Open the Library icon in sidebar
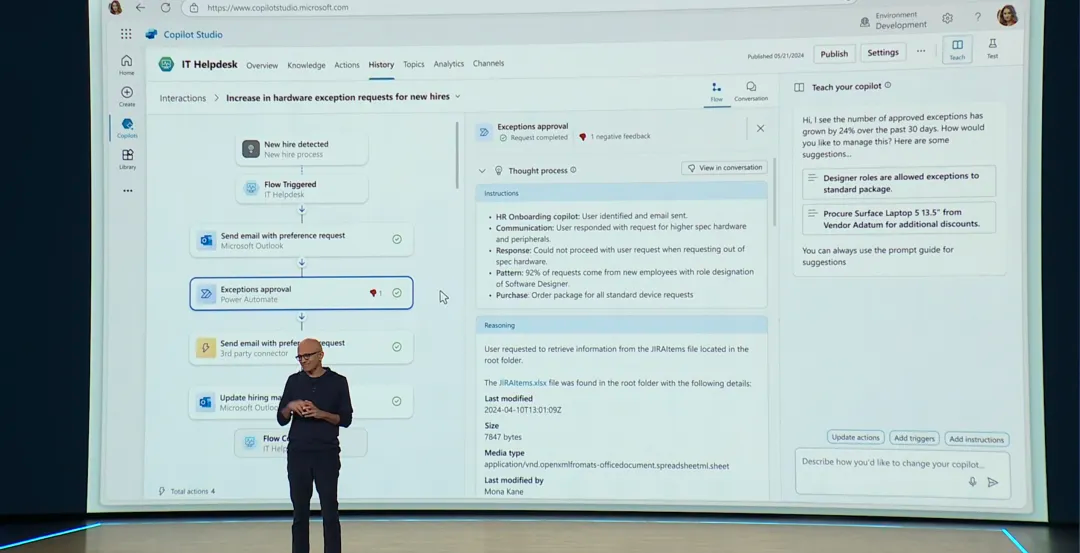The width and height of the screenshot is (1080, 553). 127,156
